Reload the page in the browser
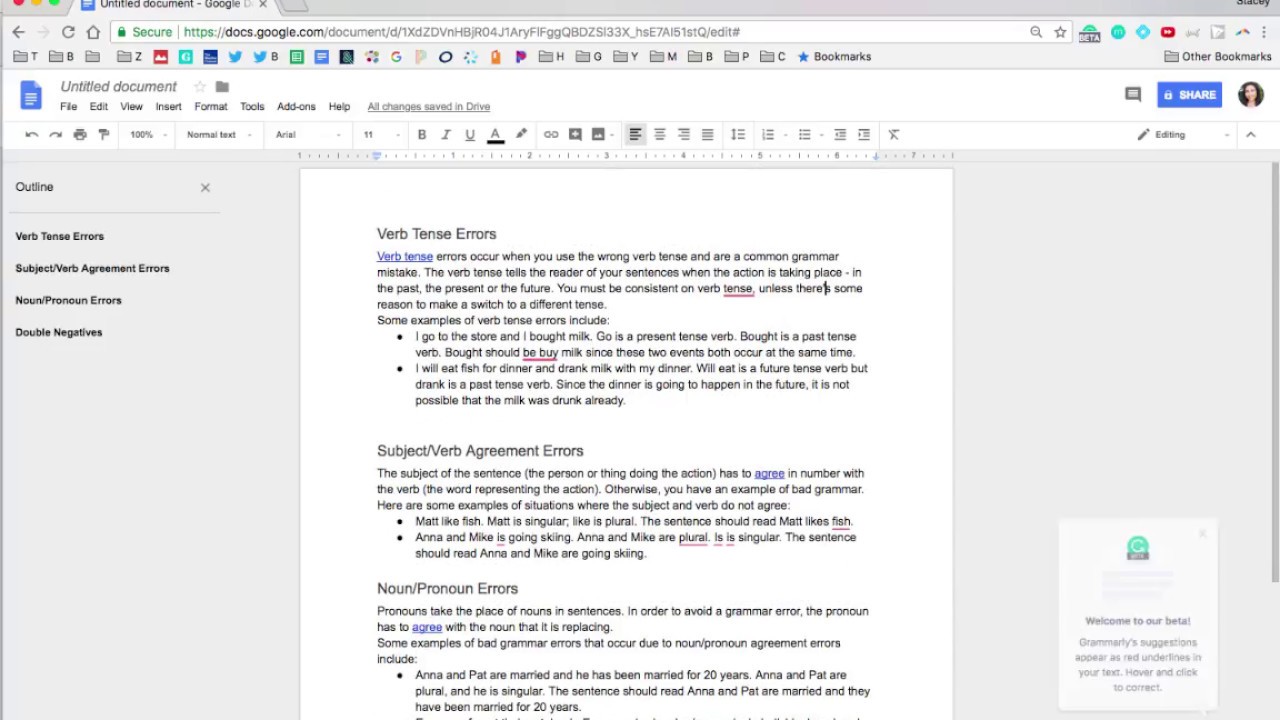Screen dimensions: 1280x720 pyautogui.click(x=68, y=32)
